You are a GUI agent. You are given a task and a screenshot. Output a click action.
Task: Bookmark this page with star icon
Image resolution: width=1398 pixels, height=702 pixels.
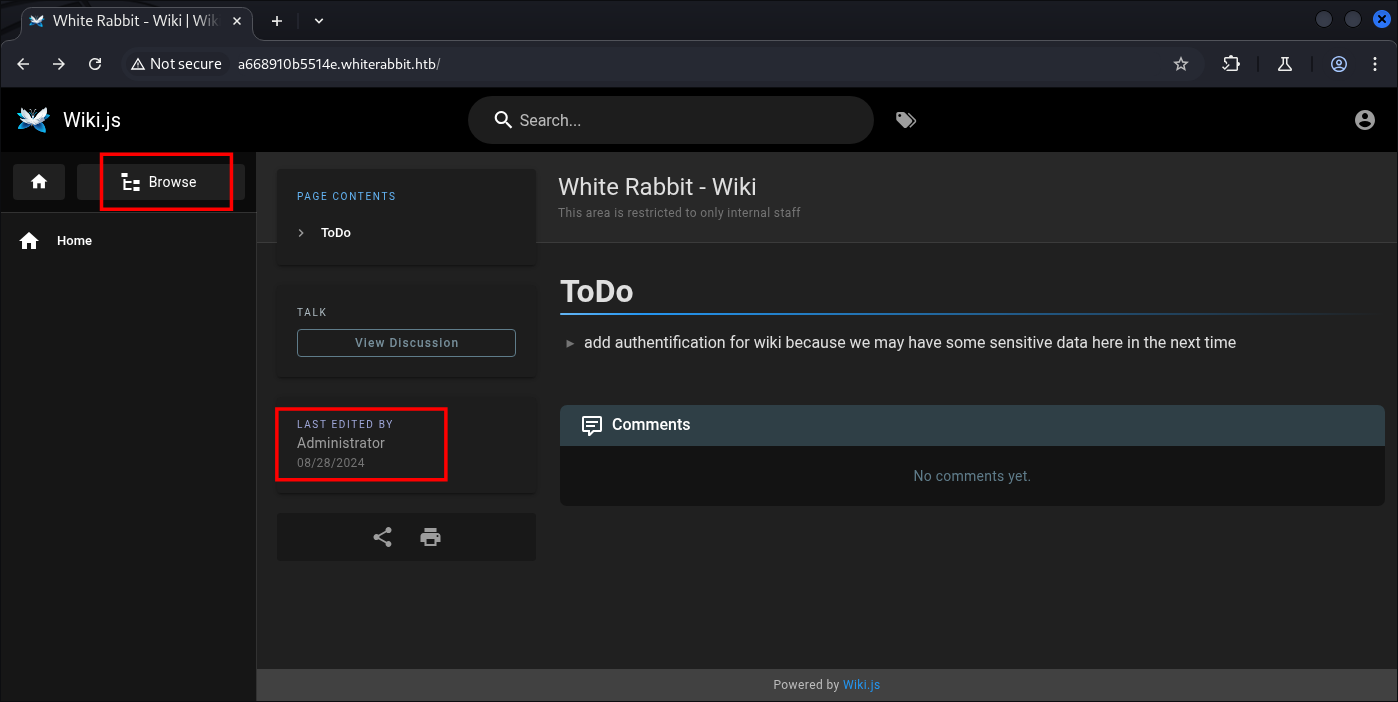click(1181, 64)
